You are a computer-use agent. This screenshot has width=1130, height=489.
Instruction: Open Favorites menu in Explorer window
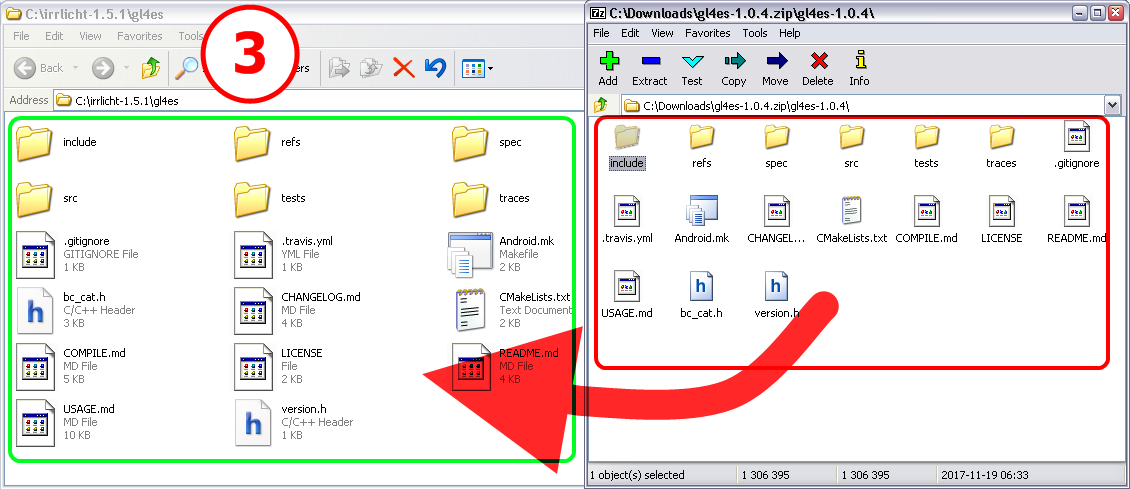[140, 36]
